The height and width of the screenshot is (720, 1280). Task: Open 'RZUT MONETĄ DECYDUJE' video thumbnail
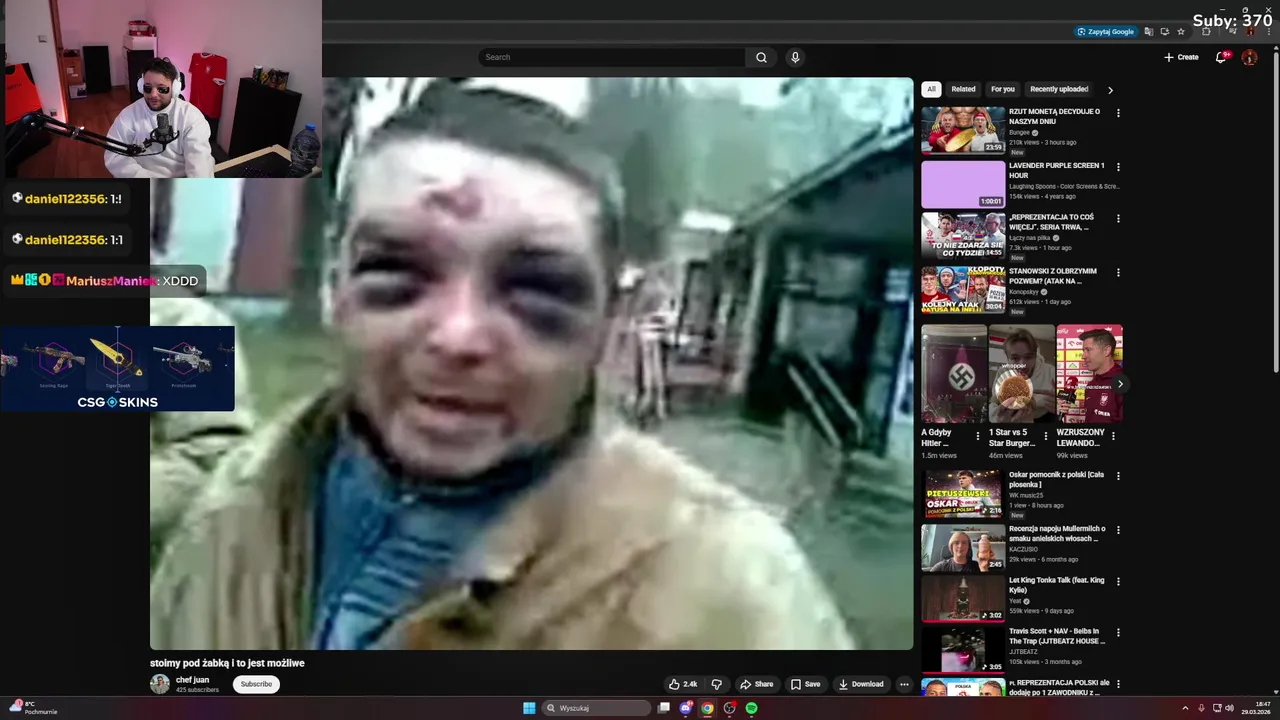(963, 130)
